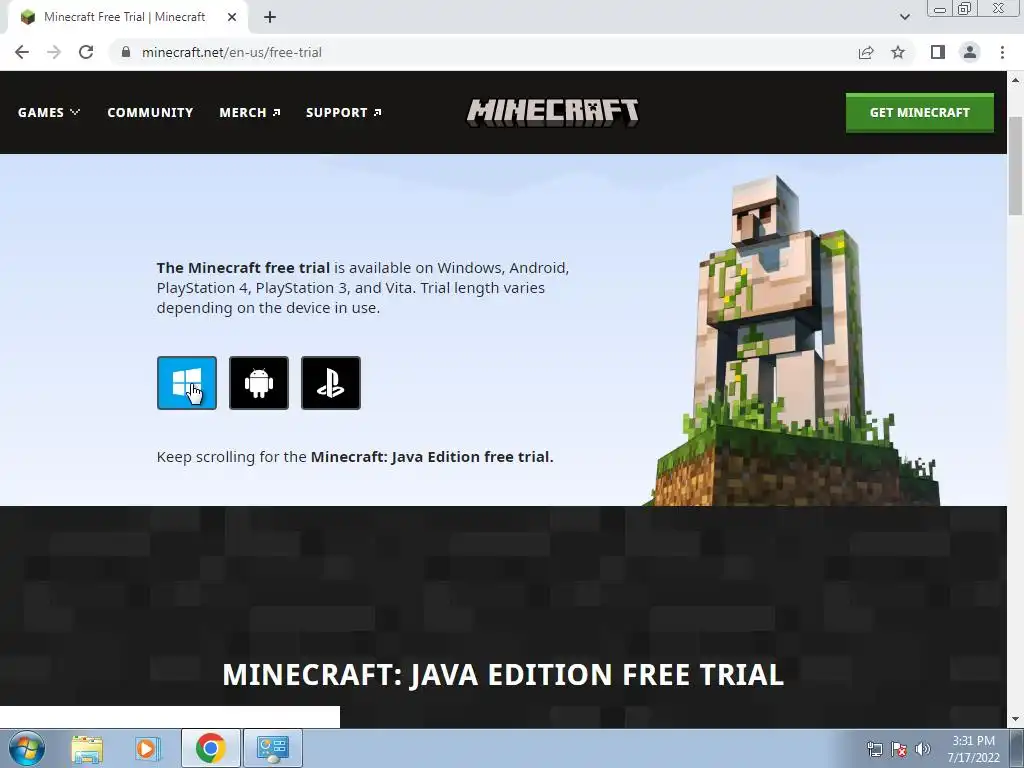Bookmark this page with the star
This screenshot has width=1024, height=768.
[x=898, y=52]
